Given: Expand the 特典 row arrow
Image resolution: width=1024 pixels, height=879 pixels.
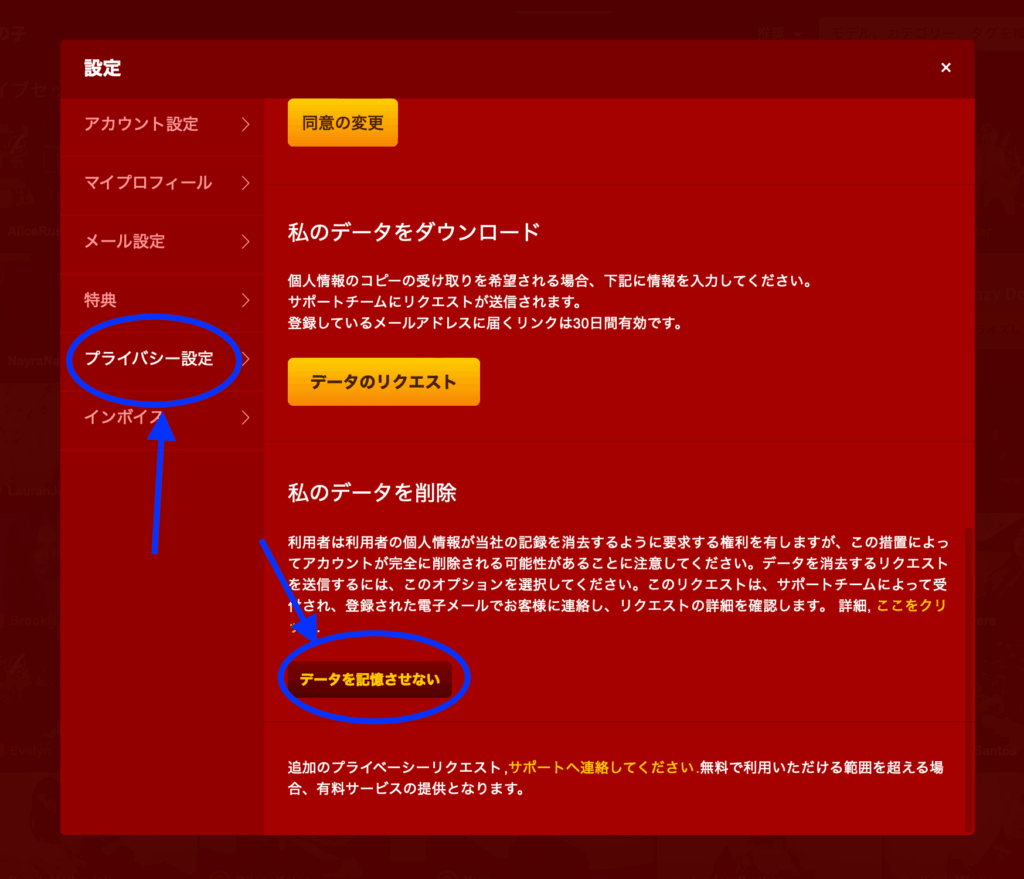Looking at the screenshot, I should tap(246, 300).
